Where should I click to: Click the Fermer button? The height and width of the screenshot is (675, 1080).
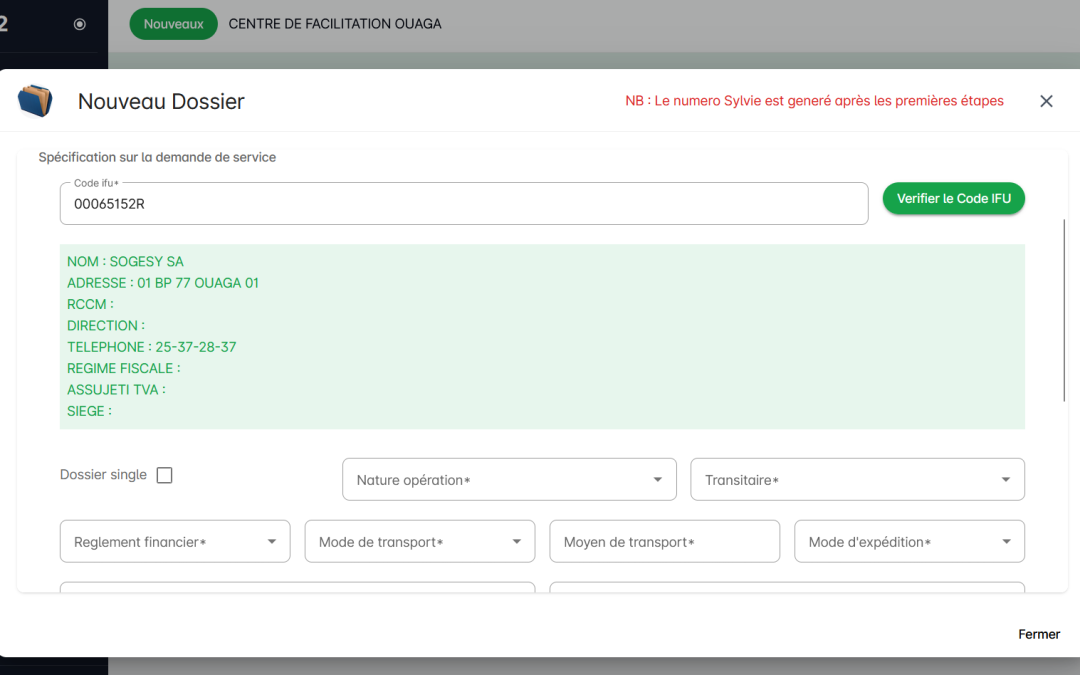(1039, 634)
